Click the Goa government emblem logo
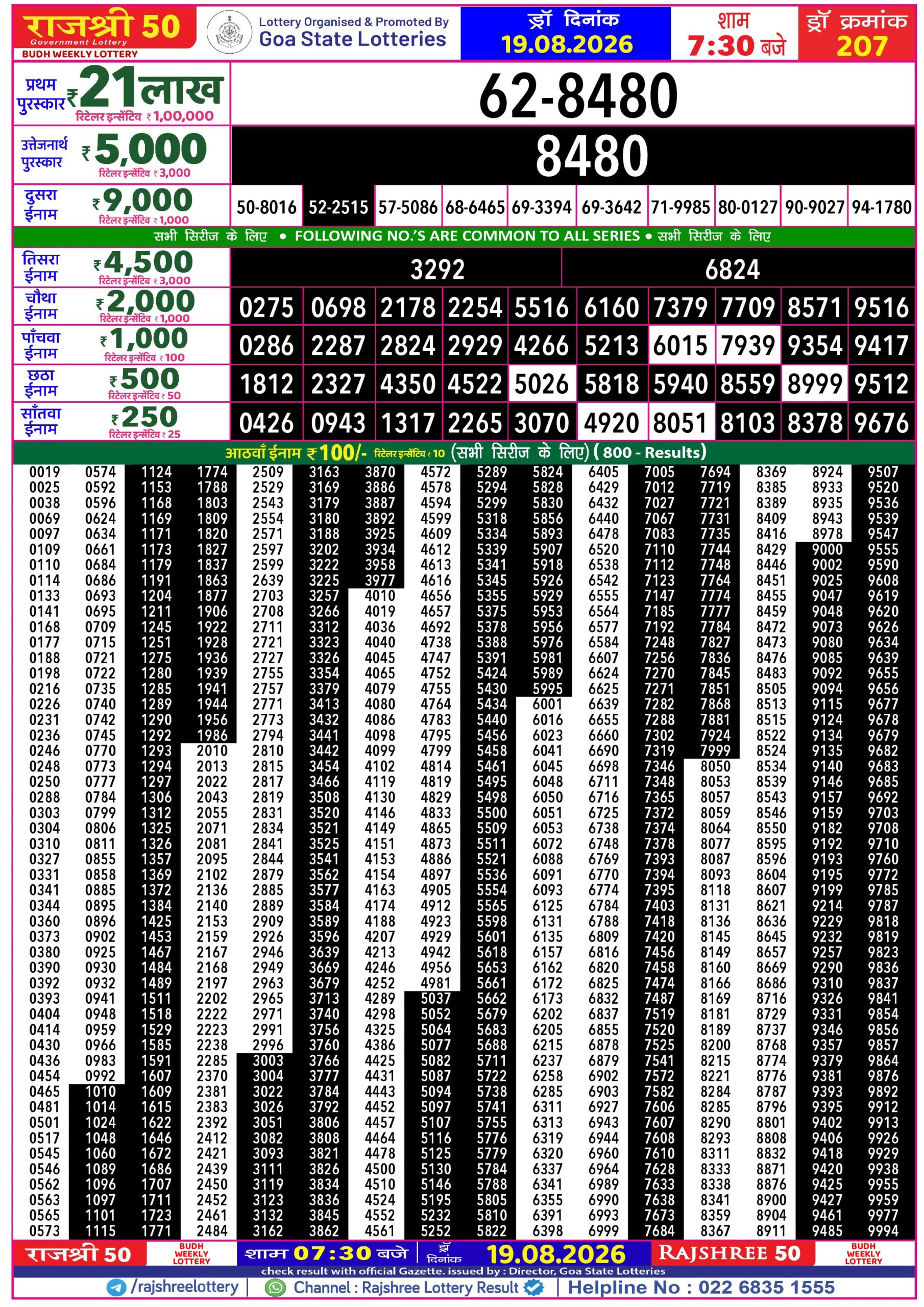 point(228,31)
